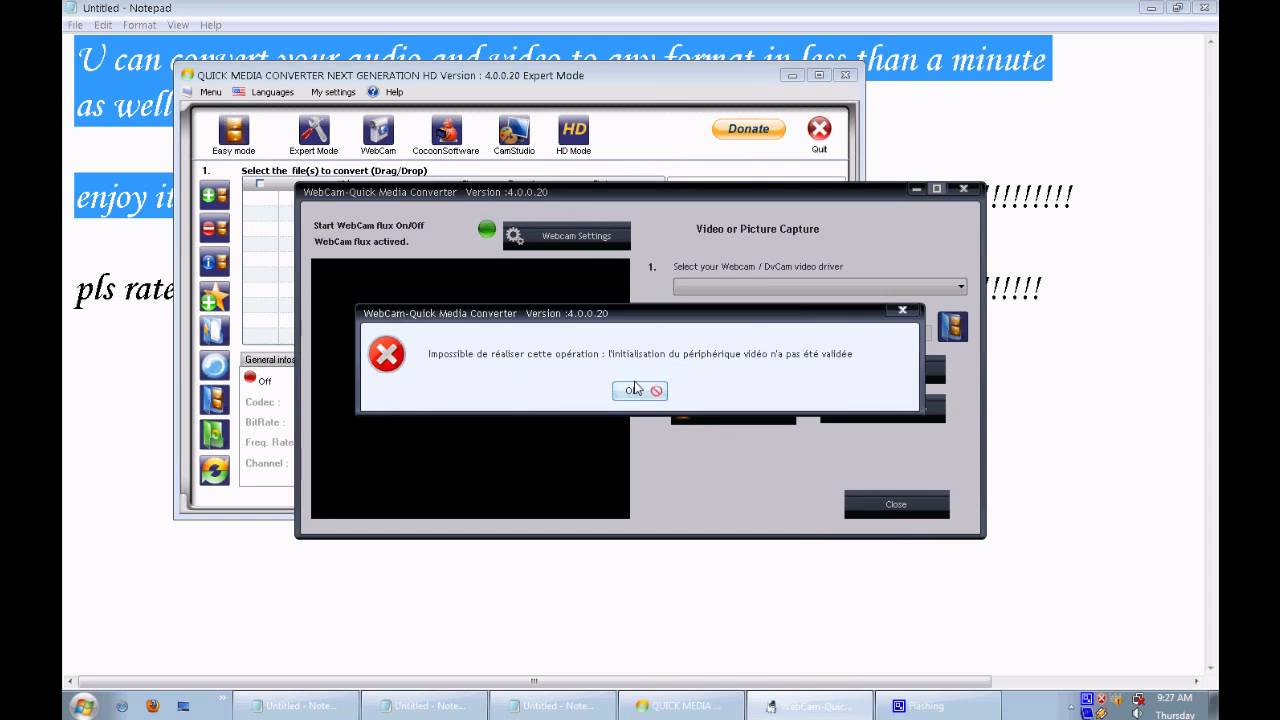1280x720 pixels.
Task: Click the 'Start WebCam flux On/Off' label
Action: [369, 226]
